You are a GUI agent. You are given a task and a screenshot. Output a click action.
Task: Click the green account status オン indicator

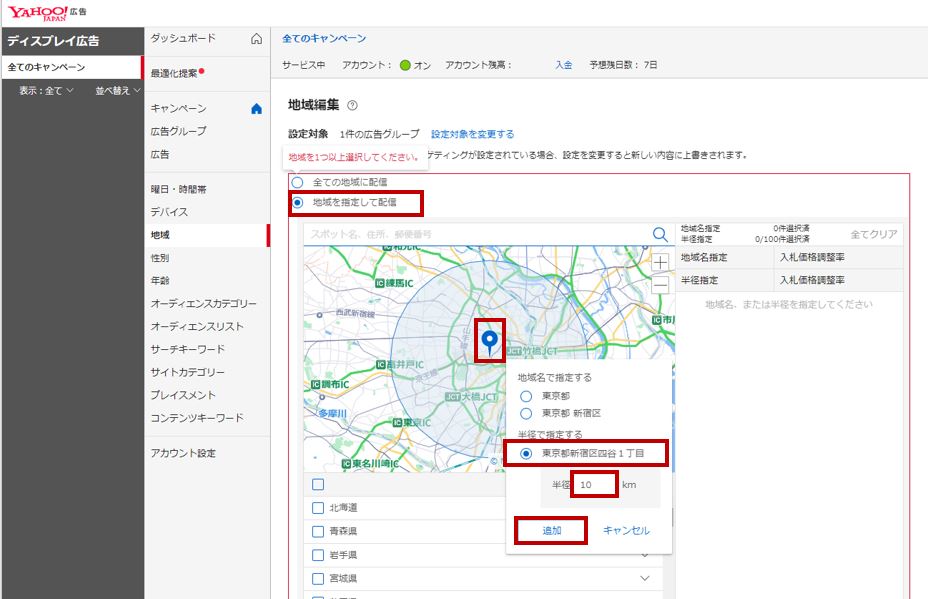(x=405, y=65)
